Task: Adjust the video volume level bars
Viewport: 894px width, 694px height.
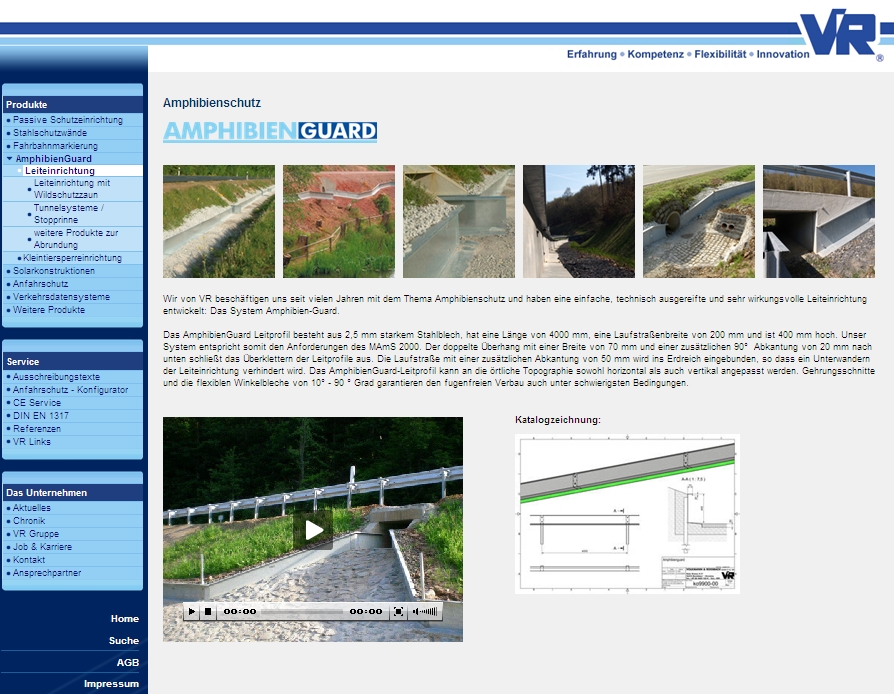Action: click(x=429, y=612)
